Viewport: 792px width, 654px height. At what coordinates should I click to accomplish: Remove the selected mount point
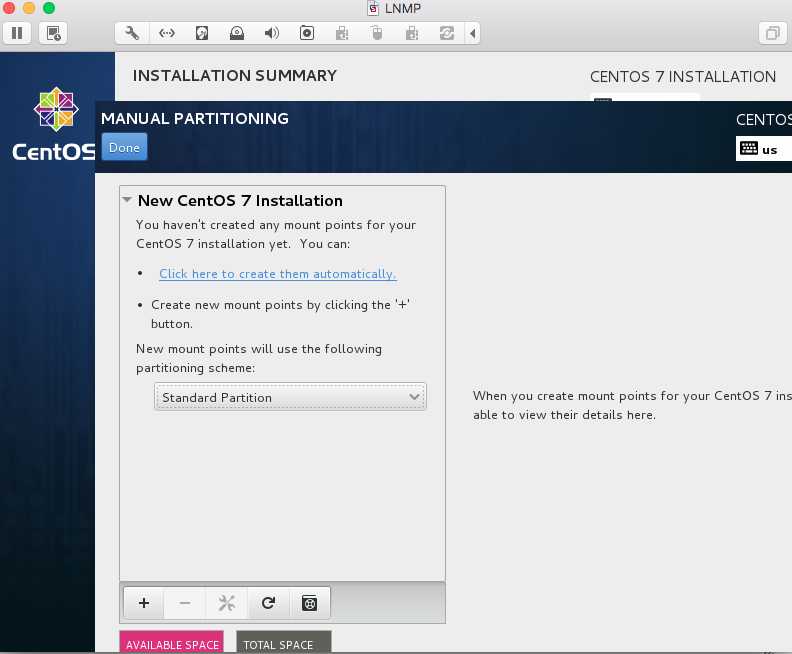tap(185, 602)
